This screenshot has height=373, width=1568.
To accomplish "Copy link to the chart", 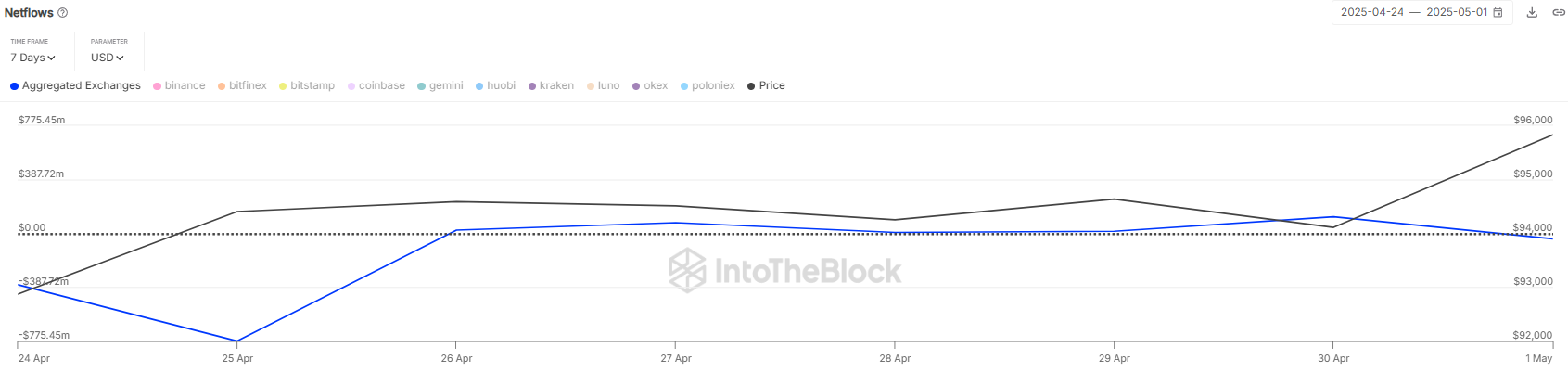I will point(1558,12).
